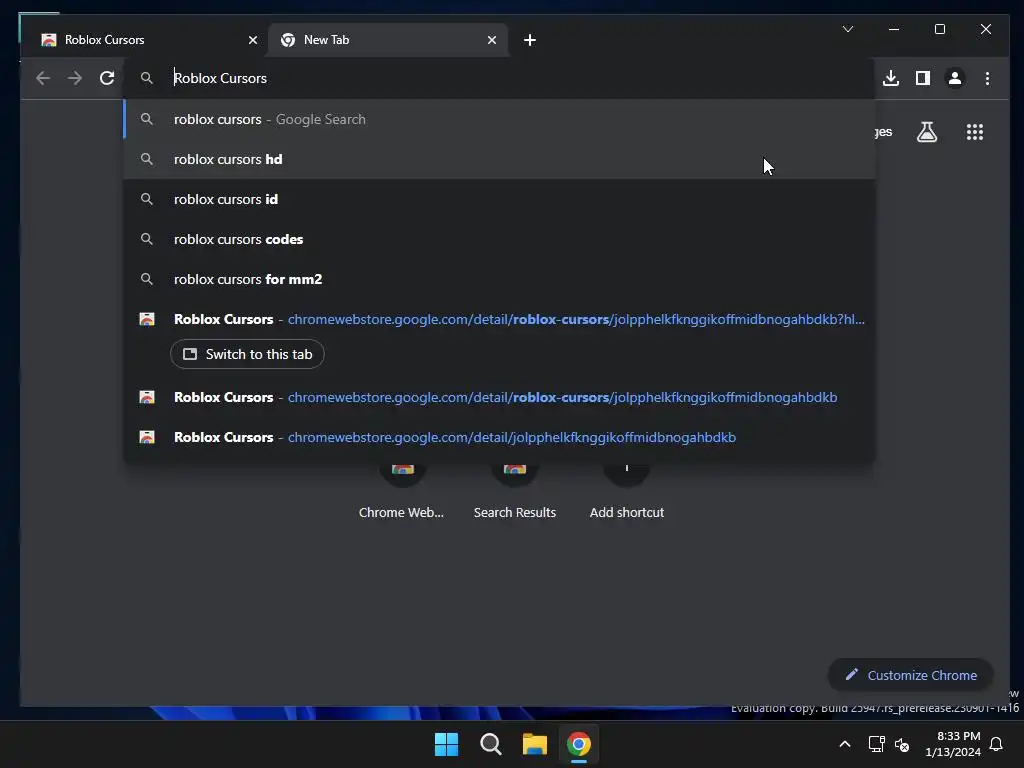This screenshot has width=1024, height=768.
Task: Show hidden system tray icons
Action: click(844, 744)
